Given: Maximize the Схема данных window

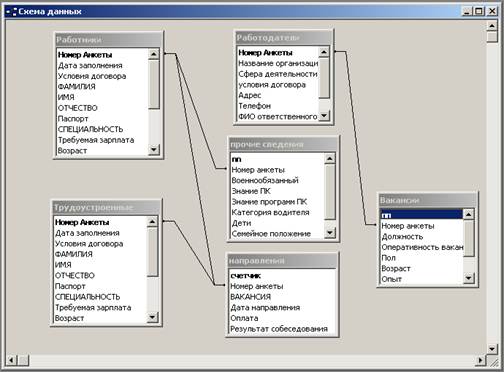Looking at the screenshot, I should [x=479, y=11].
